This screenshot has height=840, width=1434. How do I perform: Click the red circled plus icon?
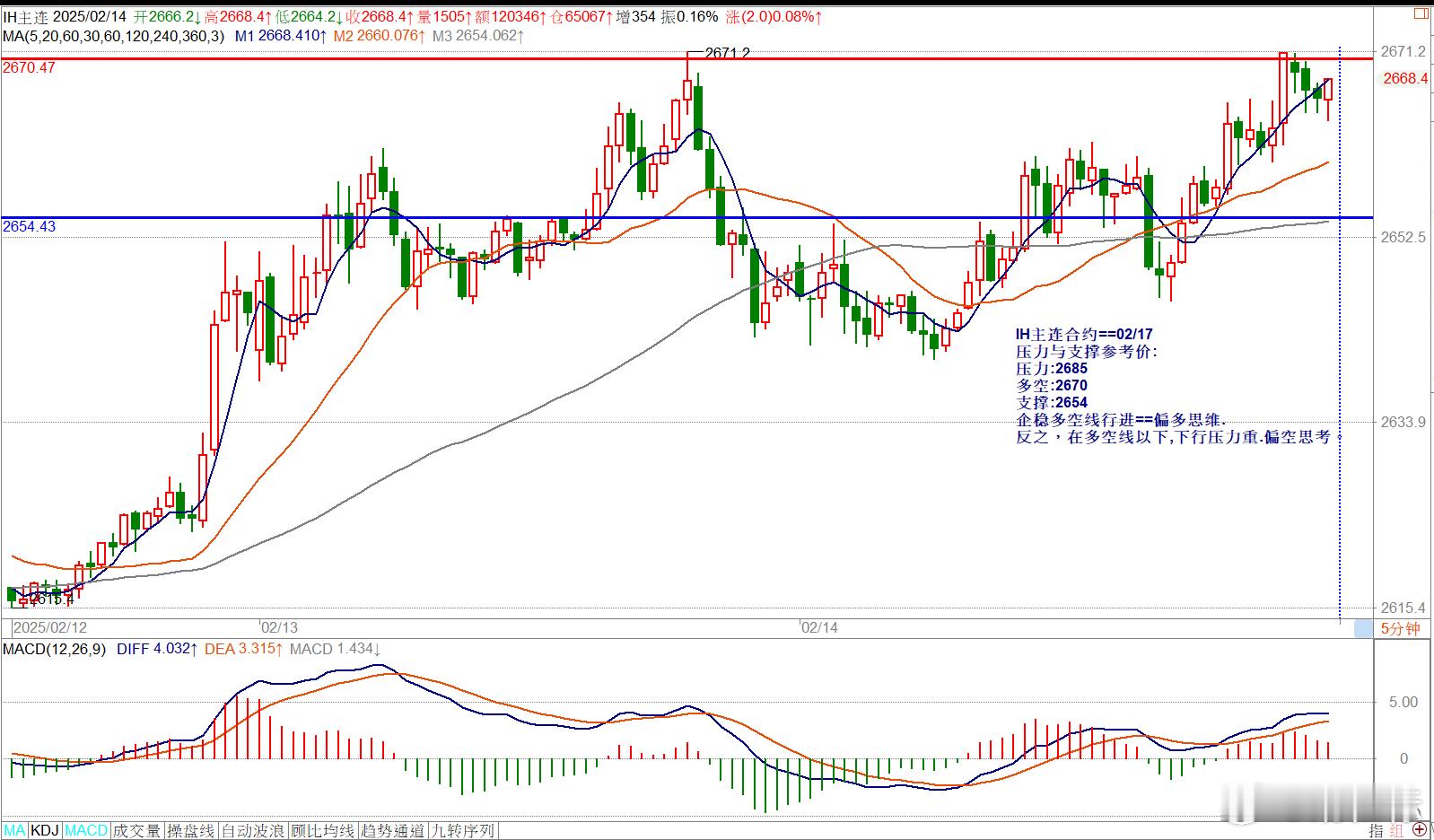pyautogui.click(x=1420, y=831)
